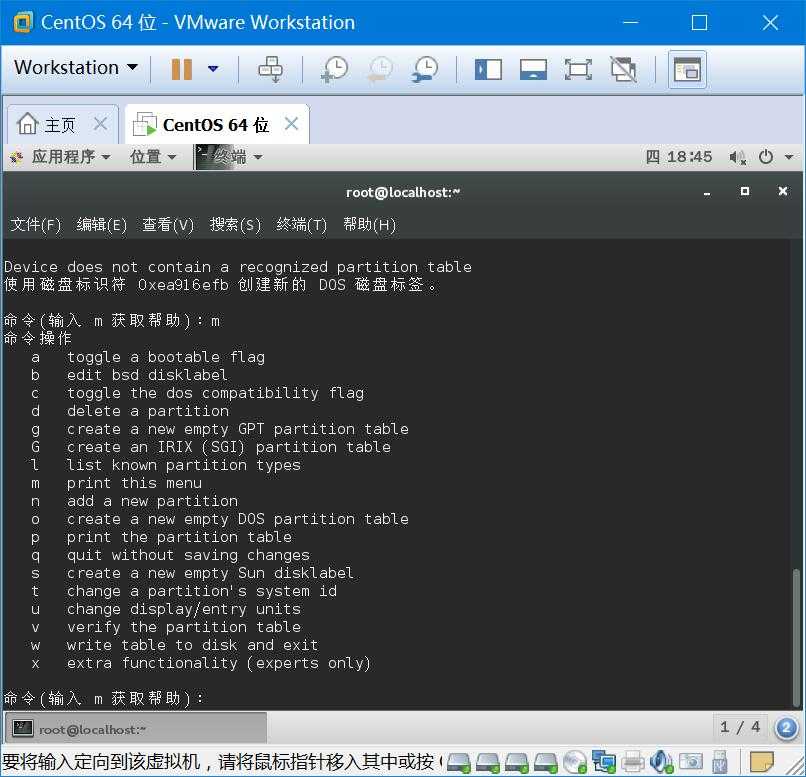
Task: Click the line 'verify the partition table'
Action: click(x=184, y=627)
